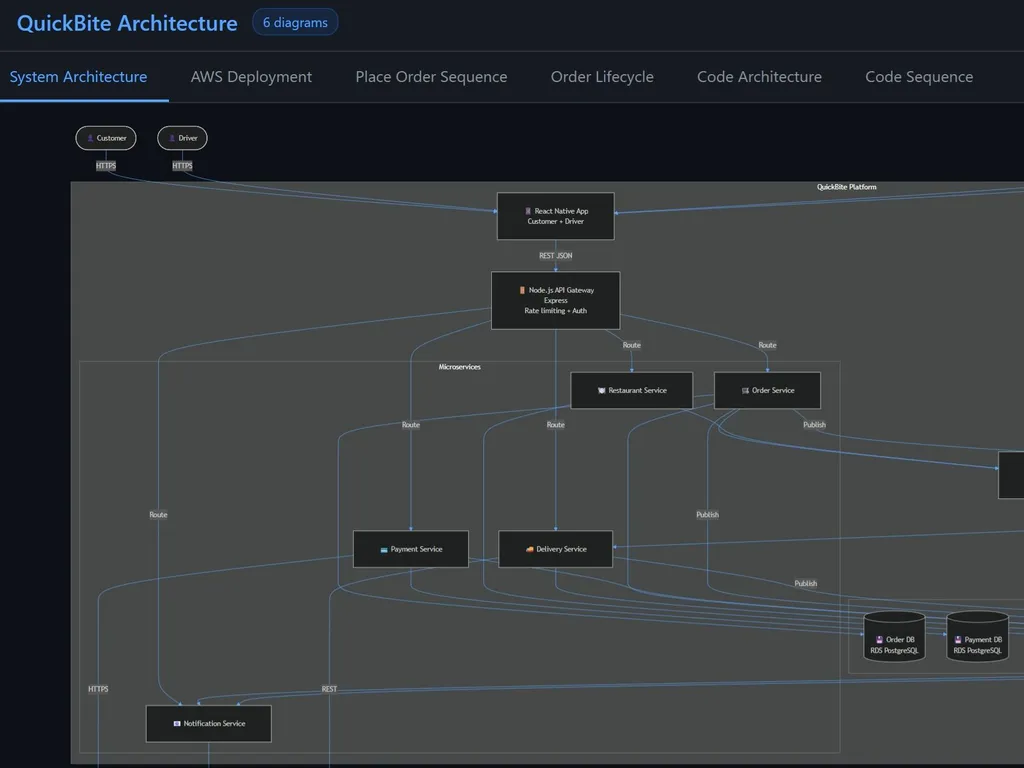Open the AWS Deployment tab
The height and width of the screenshot is (768, 1024).
(251, 77)
